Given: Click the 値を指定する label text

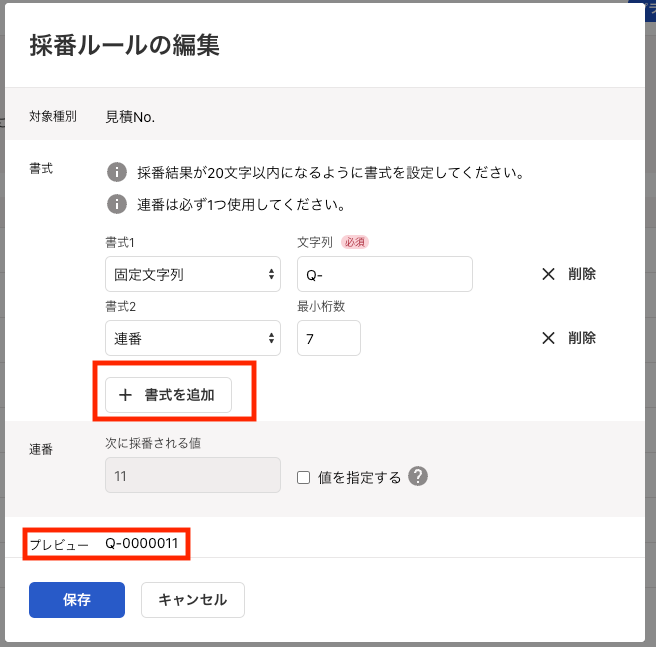Looking at the screenshot, I should pyautogui.click(x=359, y=478).
